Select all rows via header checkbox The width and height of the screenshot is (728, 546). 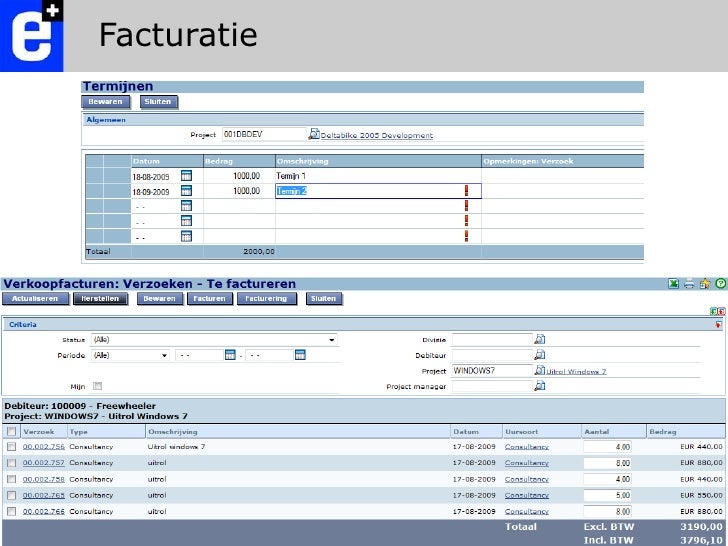[11, 431]
